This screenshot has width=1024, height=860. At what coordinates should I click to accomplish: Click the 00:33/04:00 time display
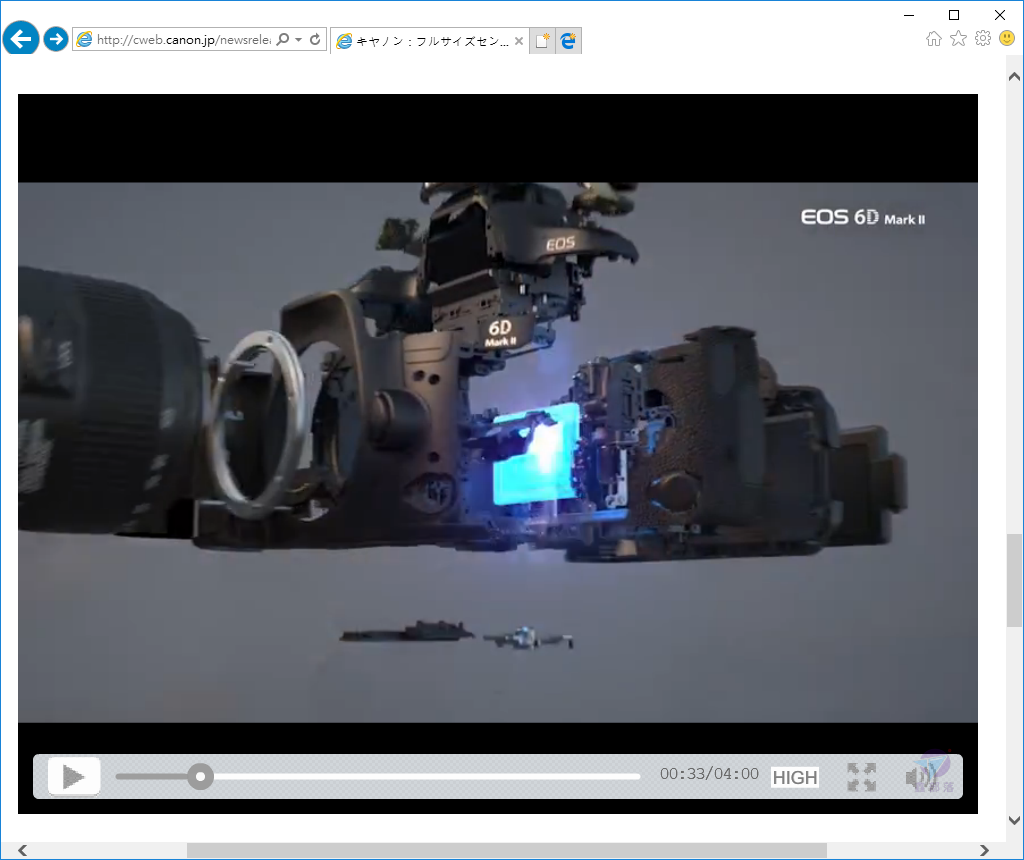709,774
